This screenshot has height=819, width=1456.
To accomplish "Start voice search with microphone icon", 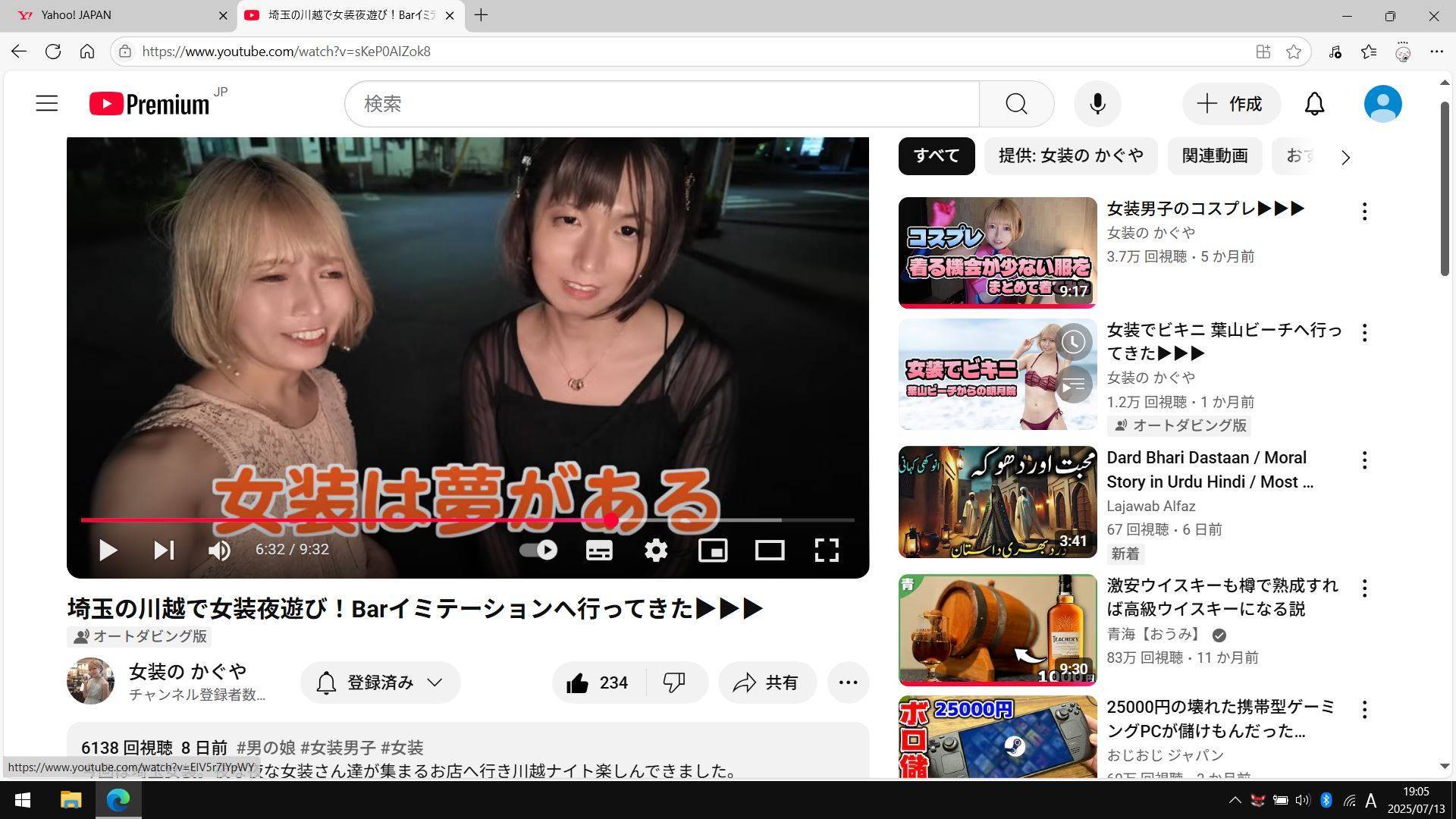I will pos(1097,104).
